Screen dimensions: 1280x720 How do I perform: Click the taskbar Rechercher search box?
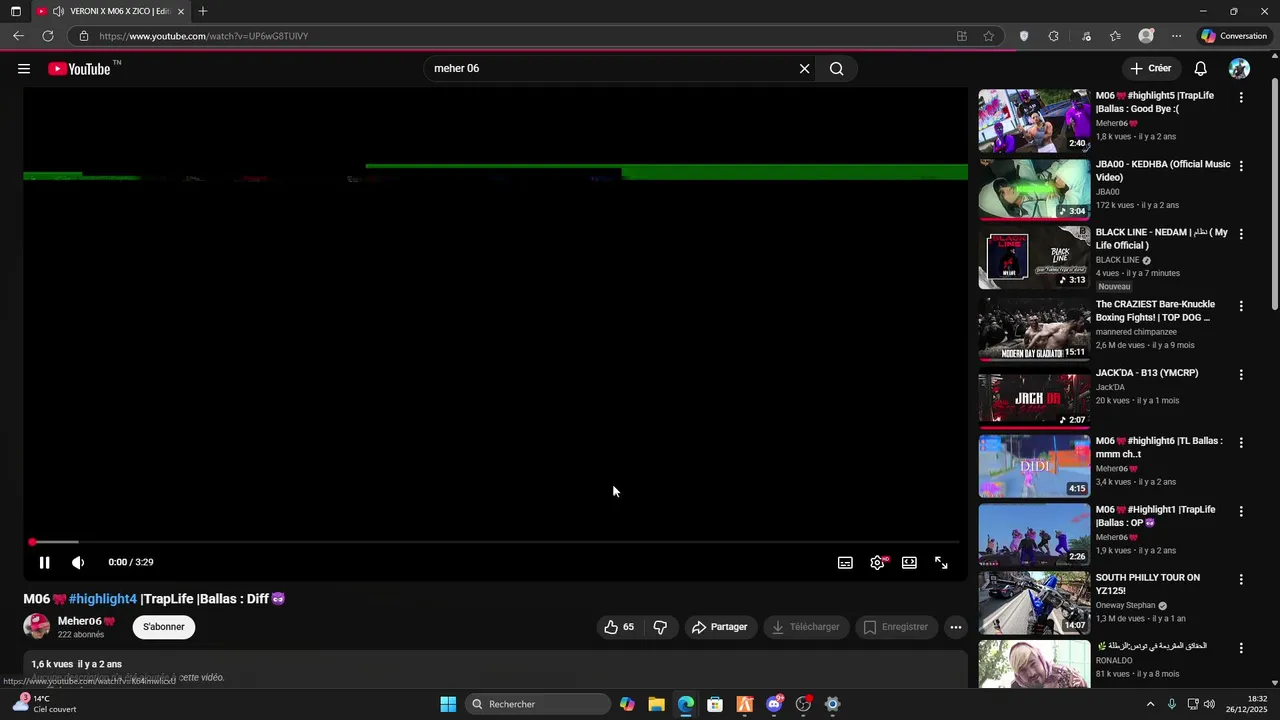pyautogui.click(x=537, y=704)
